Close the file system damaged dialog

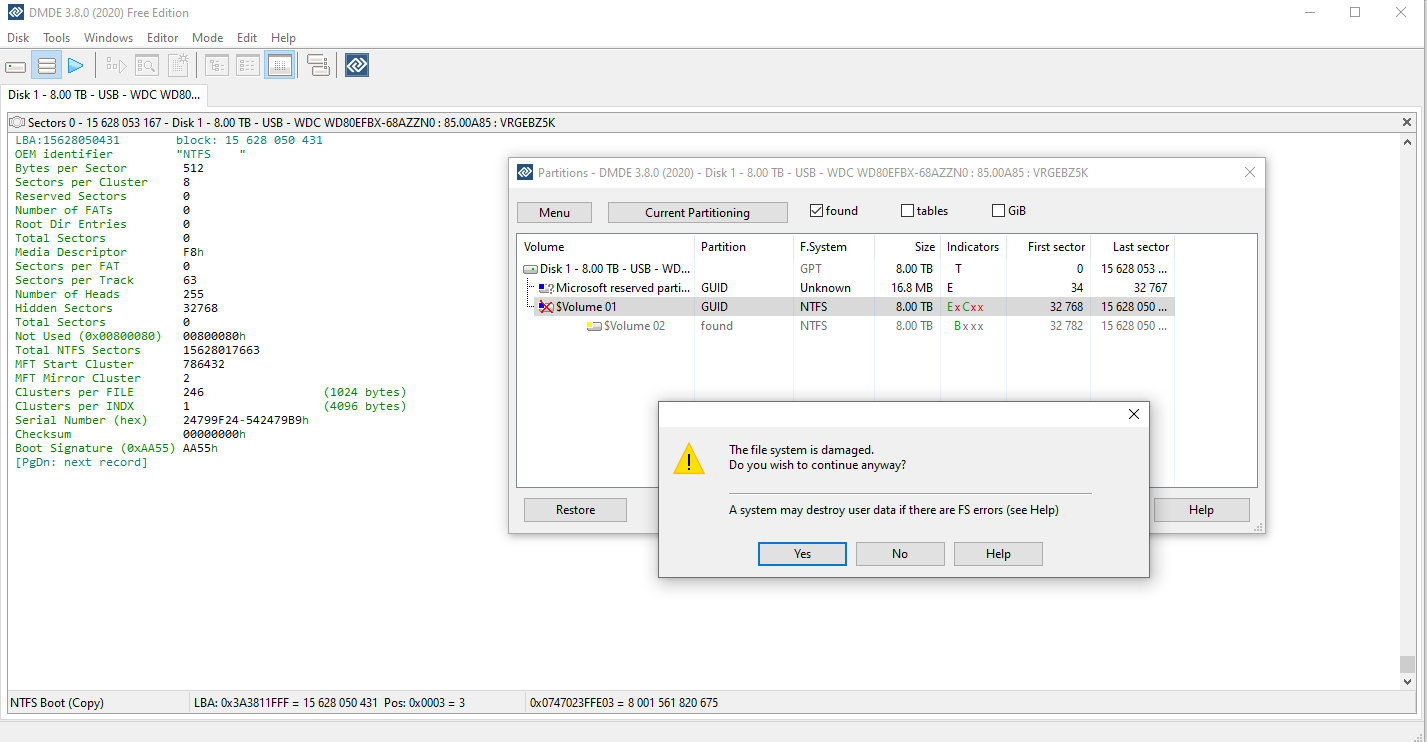coord(1133,414)
